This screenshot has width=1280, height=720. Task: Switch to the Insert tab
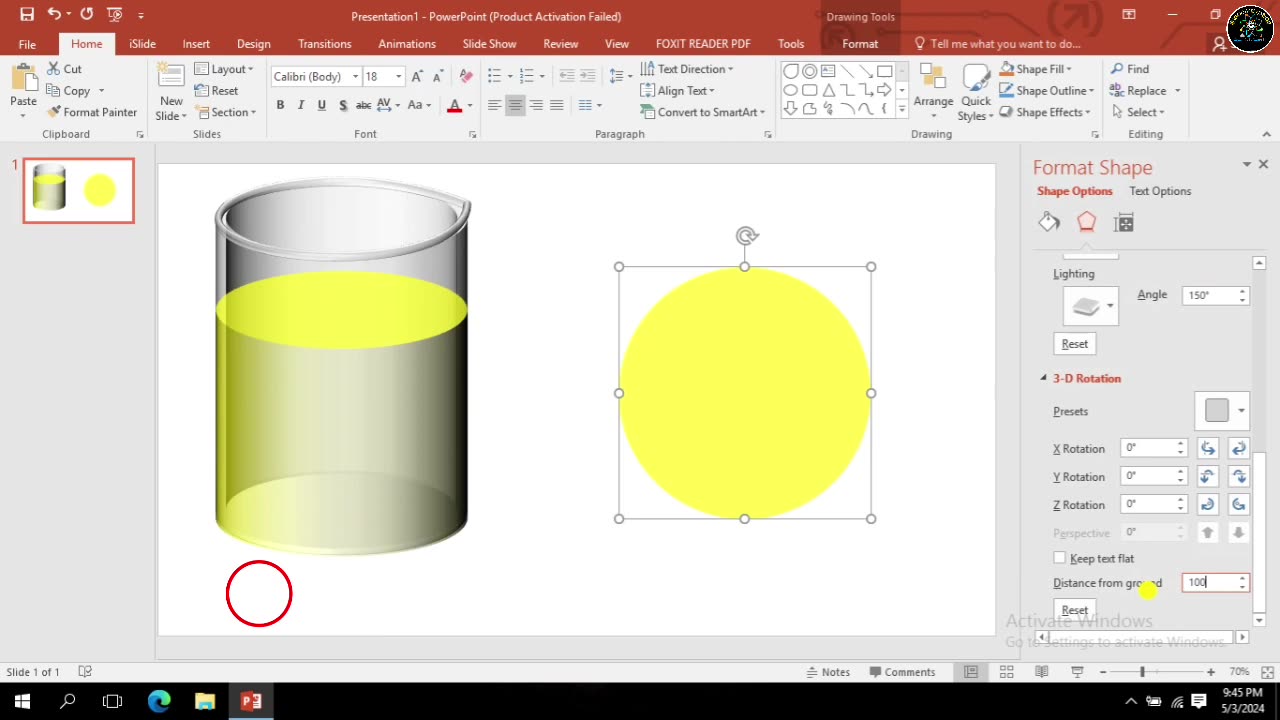tap(196, 44)
